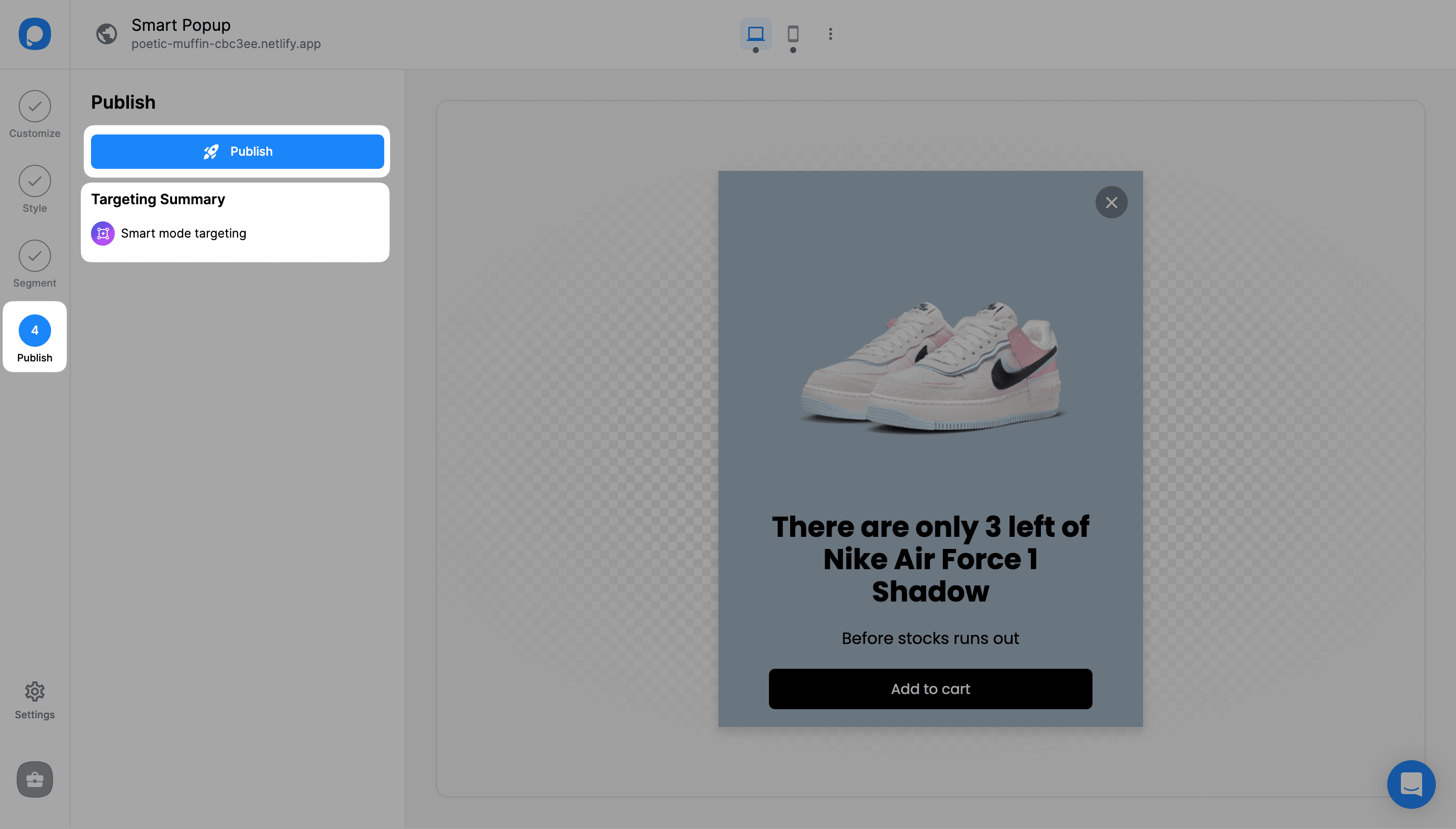Click the briefcase icon at sidebar bottom
This screenshot has width=1456, height=829.
[34, 779]
